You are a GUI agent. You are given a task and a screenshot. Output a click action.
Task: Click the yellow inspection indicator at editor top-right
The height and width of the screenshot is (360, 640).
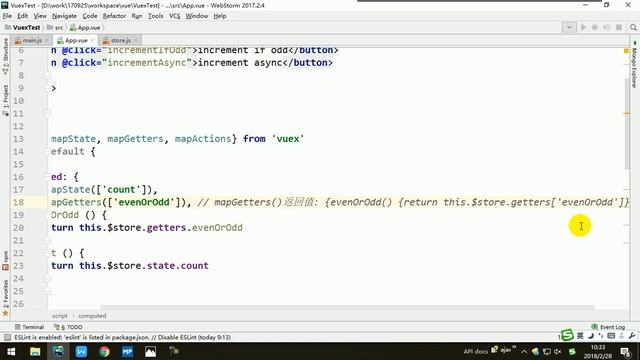click(626, 51)
